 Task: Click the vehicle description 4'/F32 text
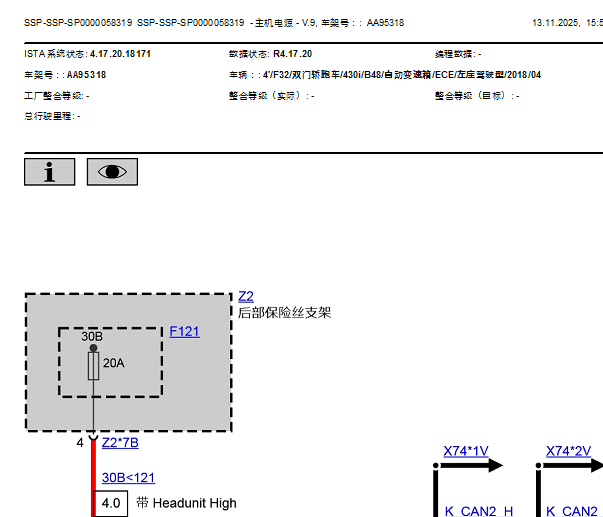click(402, 75)
